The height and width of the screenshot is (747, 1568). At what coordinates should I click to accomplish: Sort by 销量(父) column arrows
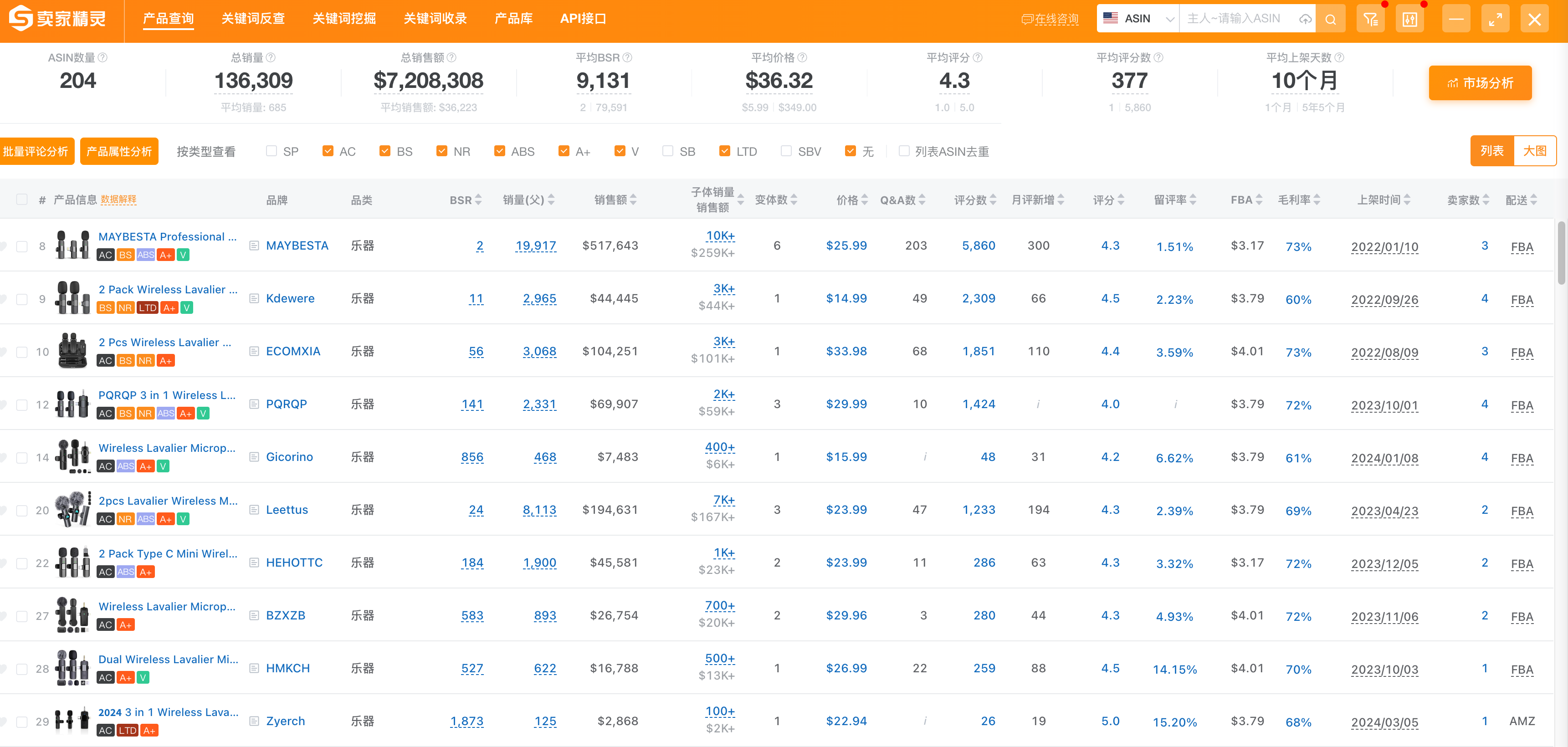point(551,200)
